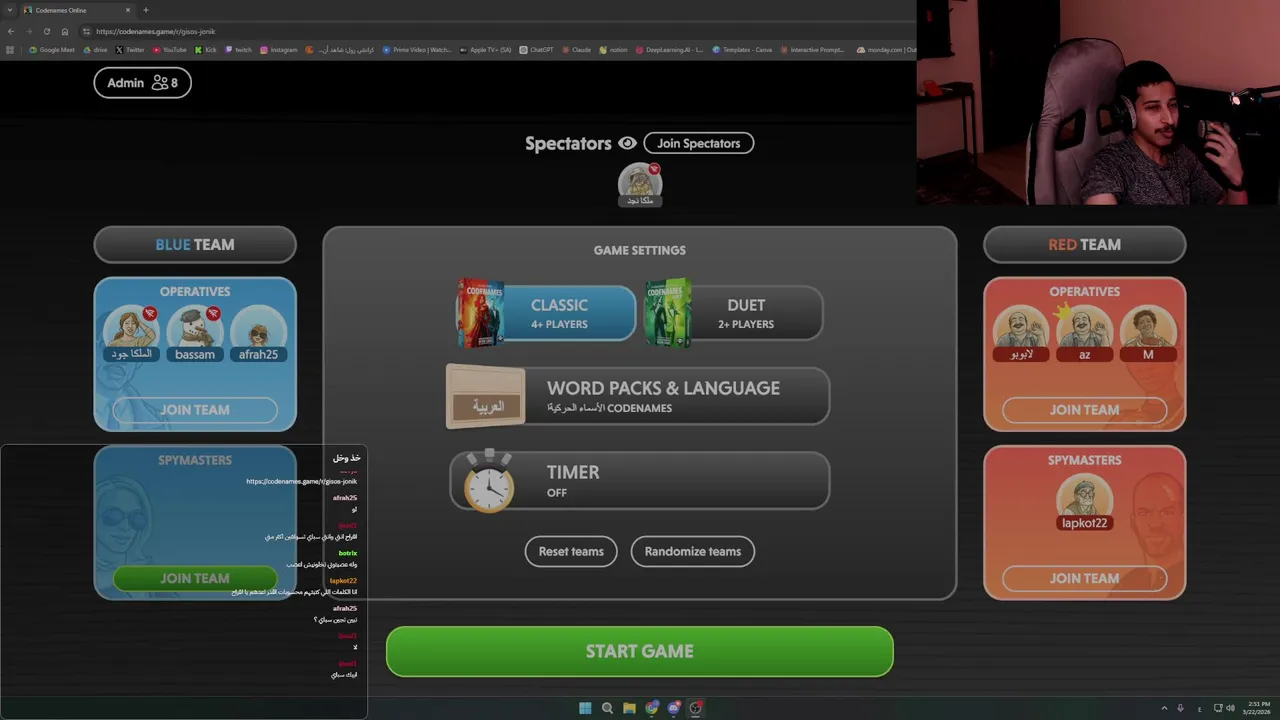This screenshot has width=1280, height=720.
Task: Click the Duet game box icon
Action: pyautogui.click(x=667, y=313)
